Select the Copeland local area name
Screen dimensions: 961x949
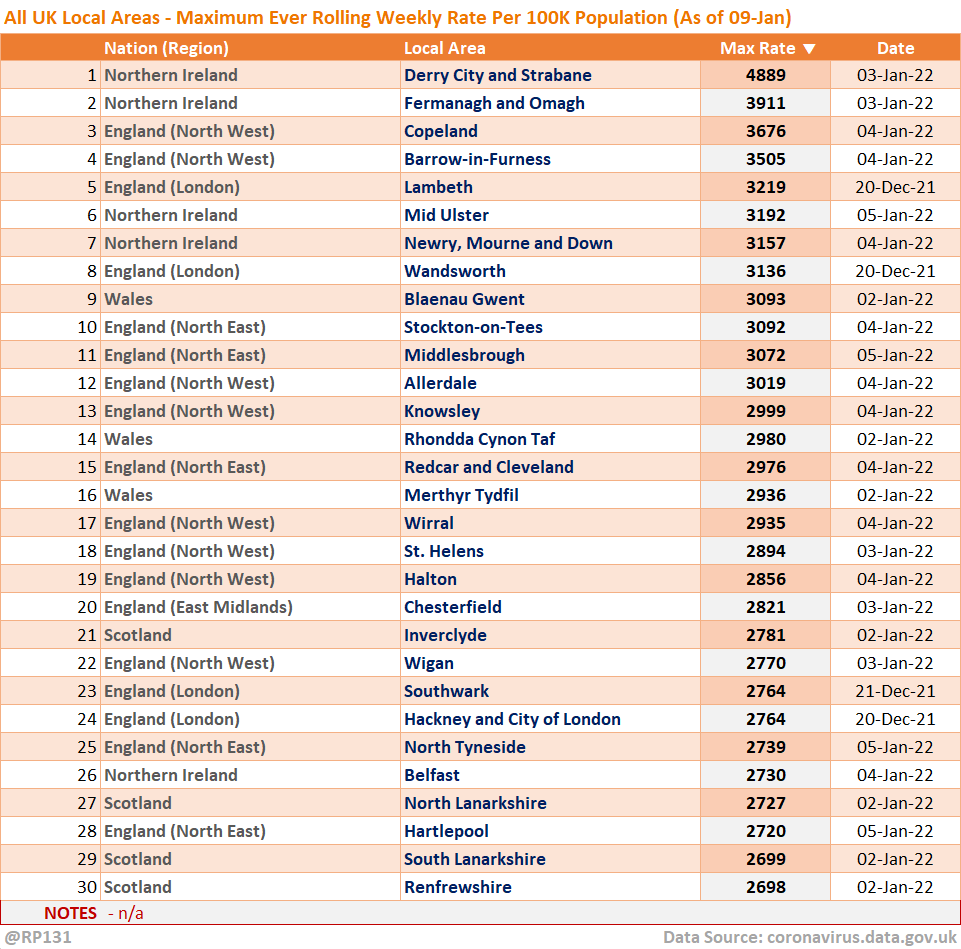pyautogui.click(x=441, y=131)
